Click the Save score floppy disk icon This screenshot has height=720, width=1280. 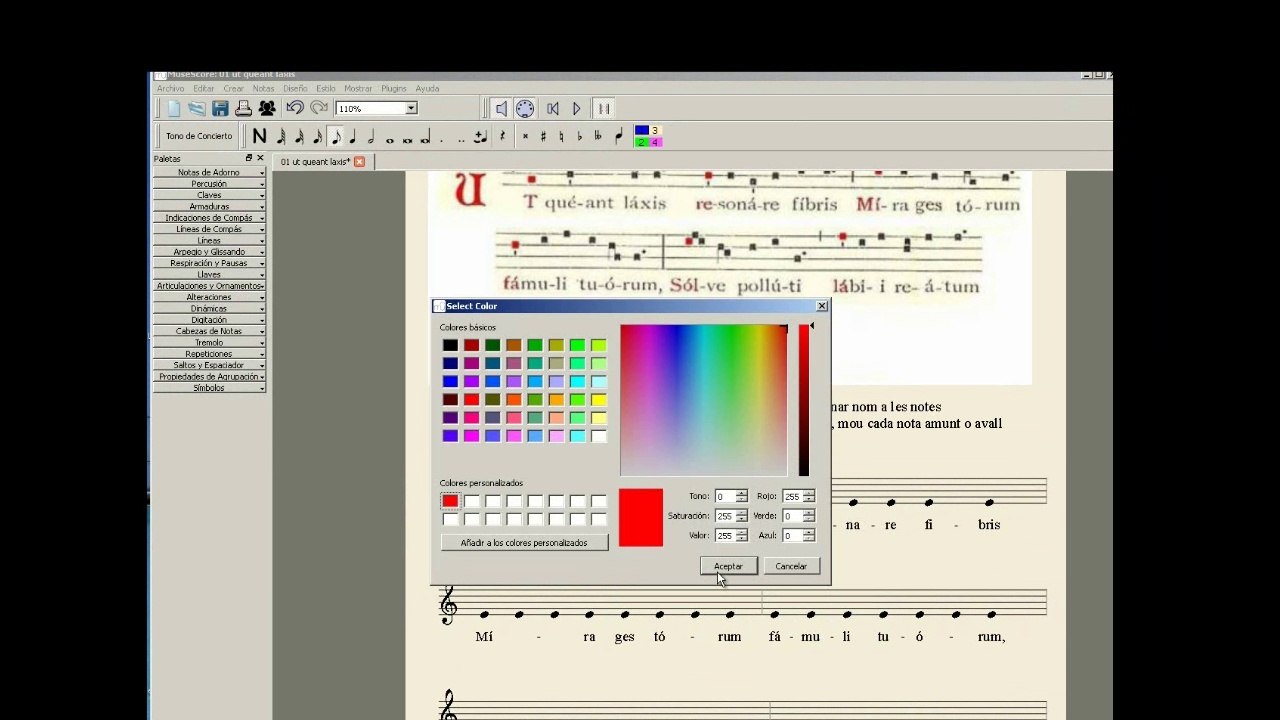(x=220, y=108)
